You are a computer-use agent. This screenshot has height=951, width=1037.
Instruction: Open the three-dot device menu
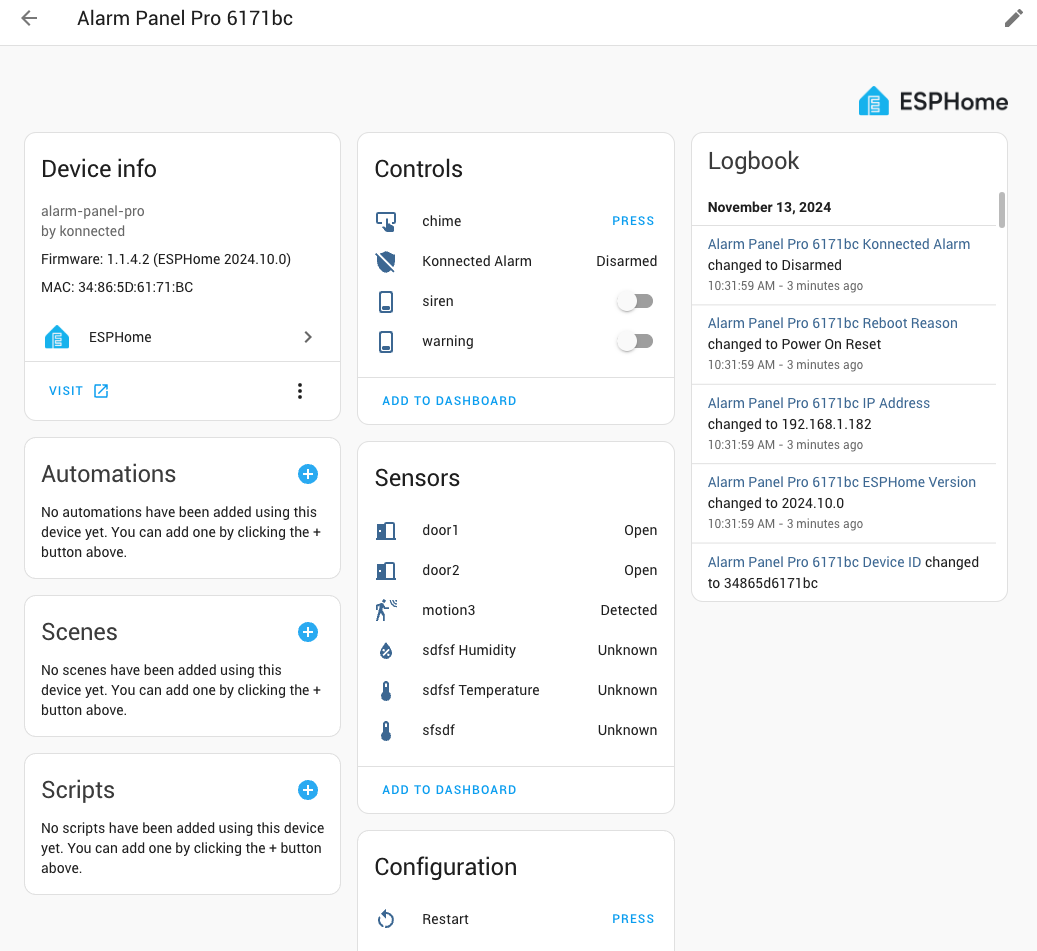pyautogui.click(x=299, y=391)
